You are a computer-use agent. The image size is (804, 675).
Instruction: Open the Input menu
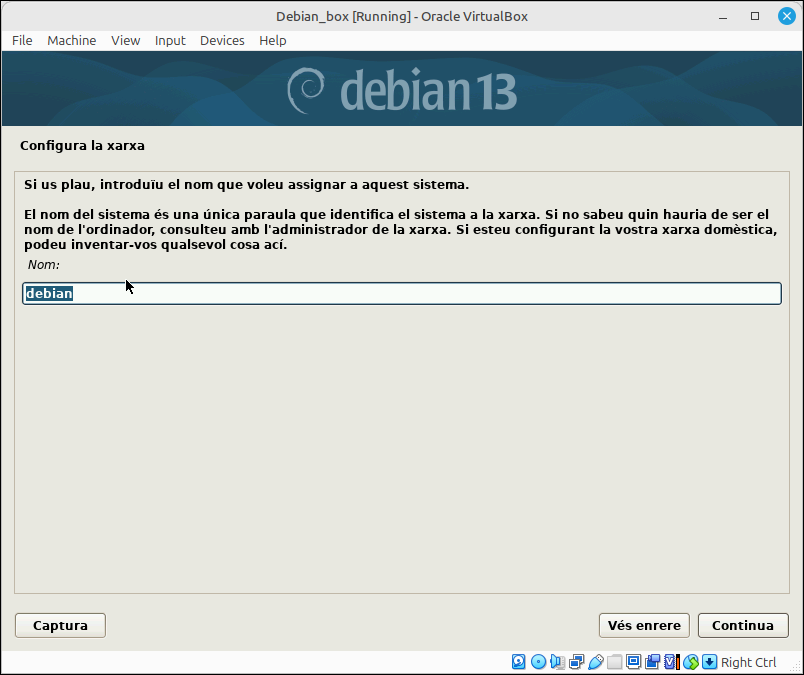(170, 41)
